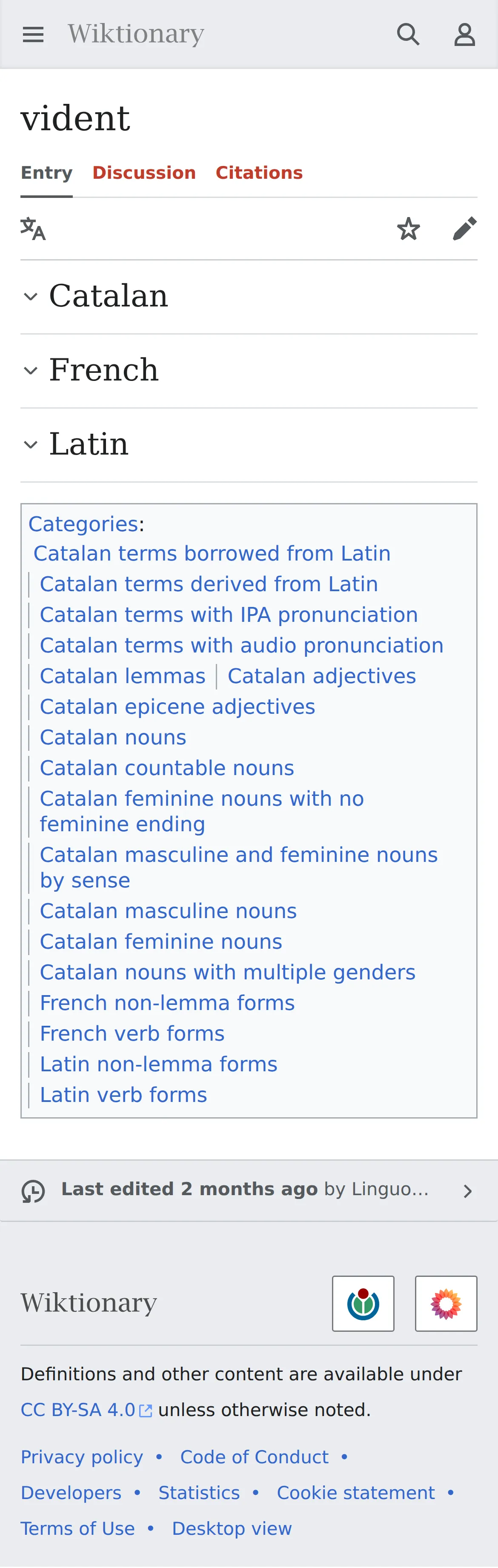498x1568 pixels.
Task: Open the user account icon
Action: pyautogui.click(x=464, y=35)
